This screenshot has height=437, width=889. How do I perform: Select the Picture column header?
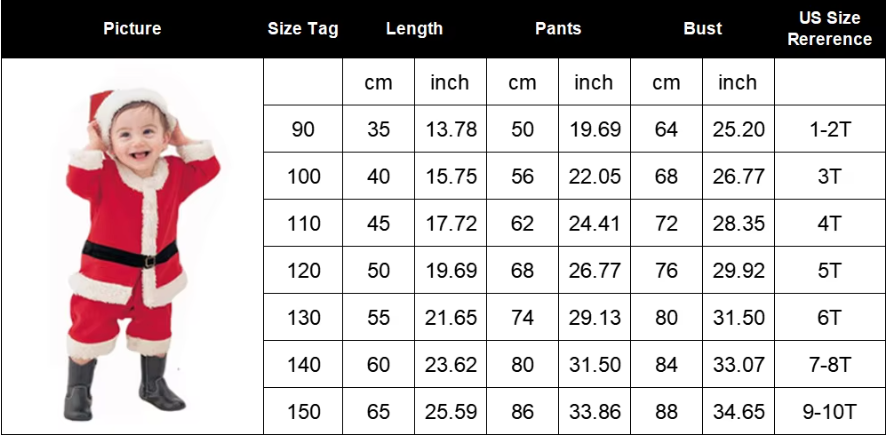(132, 28)
